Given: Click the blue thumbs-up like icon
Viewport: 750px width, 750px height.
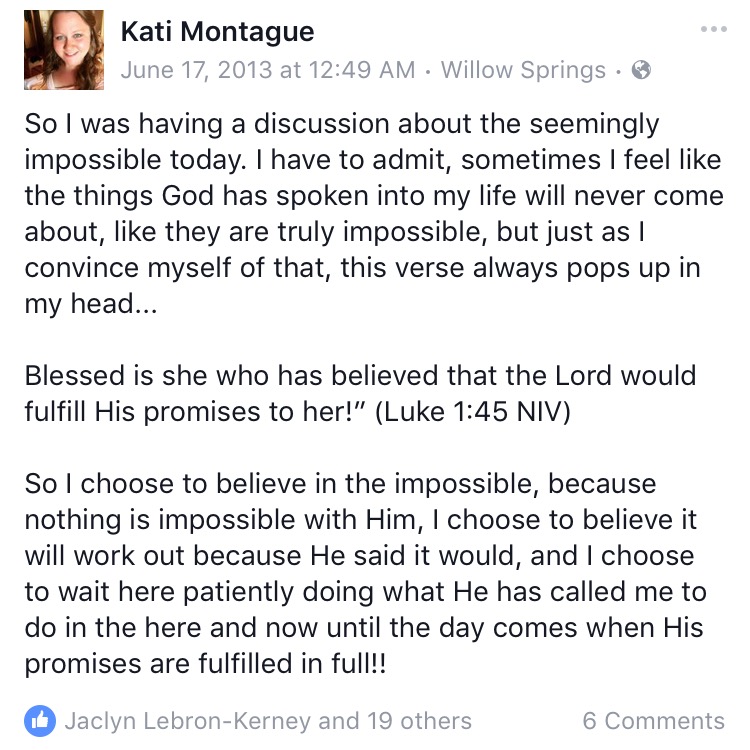Looking at the screenshot, I should [x=40, y=719].
